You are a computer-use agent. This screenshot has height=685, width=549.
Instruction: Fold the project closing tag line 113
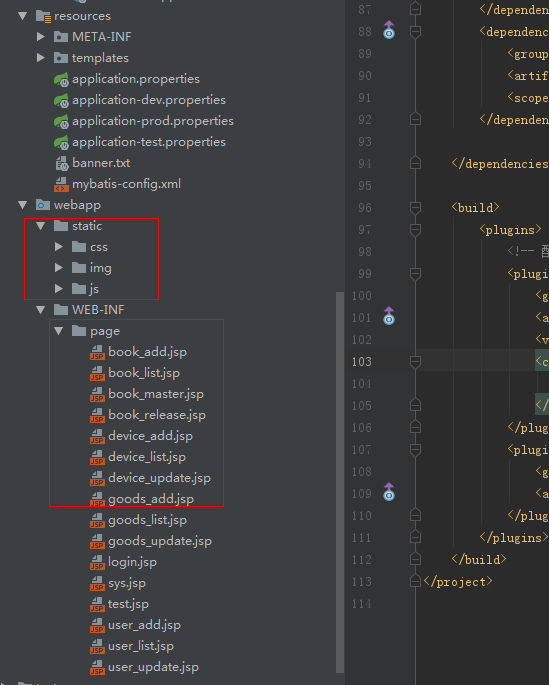tap(415, 581)
